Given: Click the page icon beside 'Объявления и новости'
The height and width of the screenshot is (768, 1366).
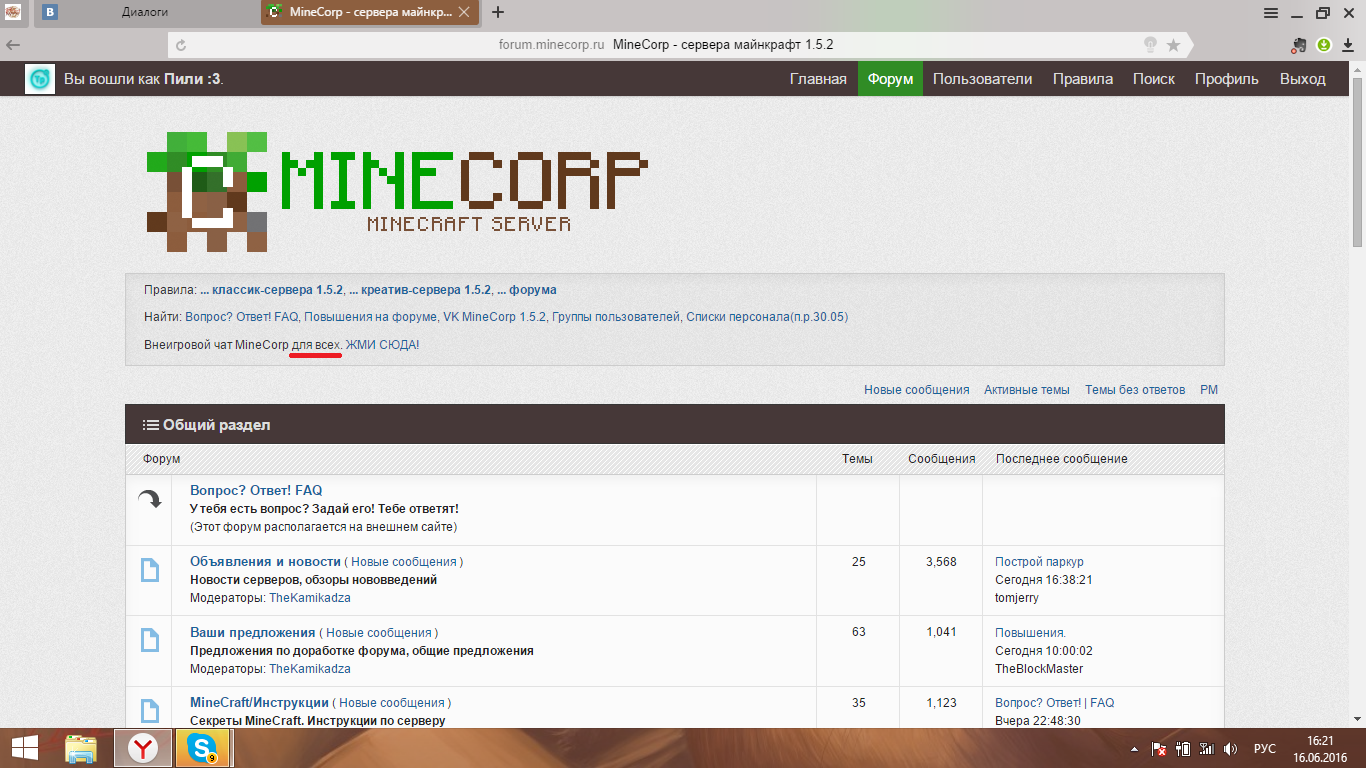Looking at the screenshot, I should (x=149, y=571).
